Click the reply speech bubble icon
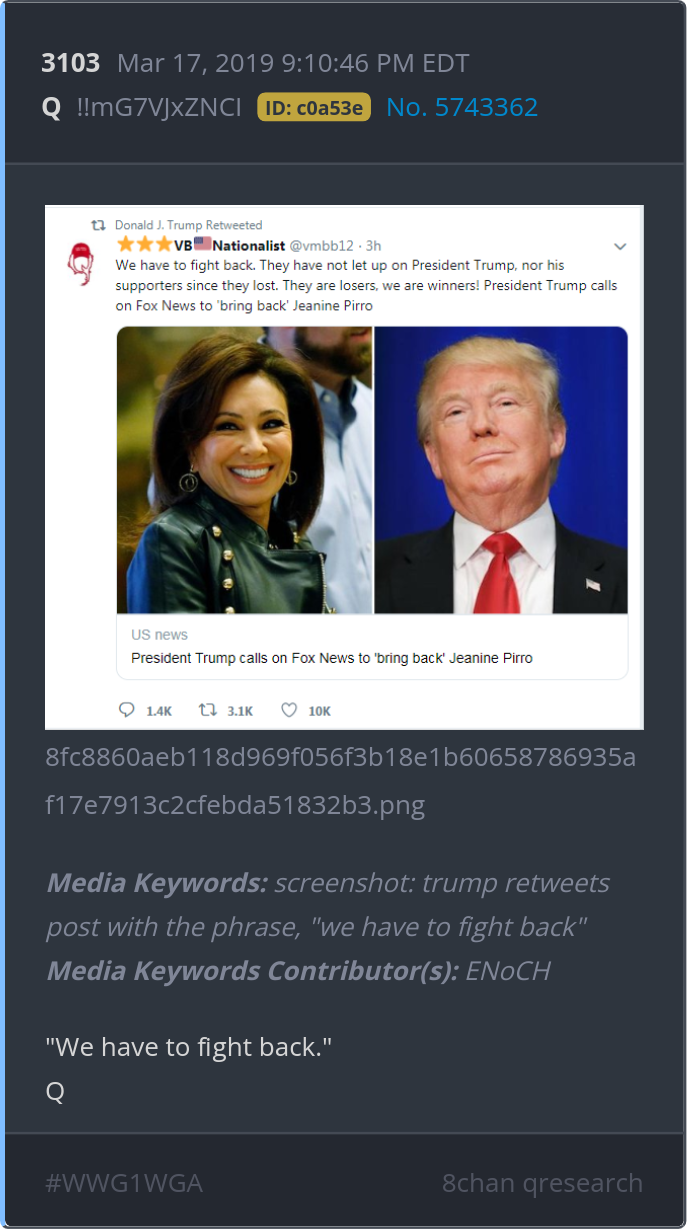688x1230 pixels. tap(126, 710)
